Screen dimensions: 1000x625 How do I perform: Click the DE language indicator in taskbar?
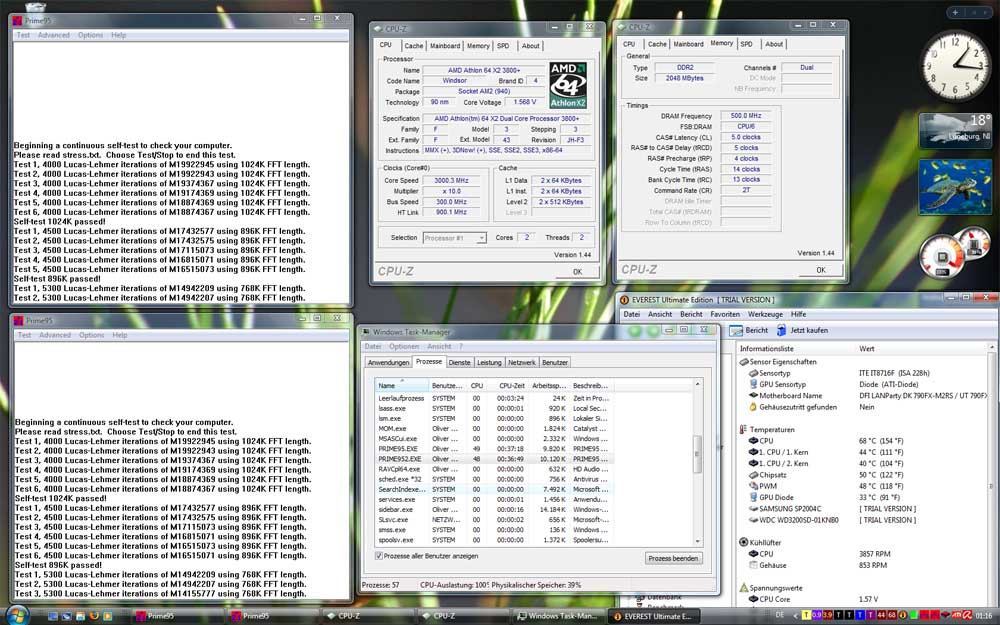[x=779, y=615]
